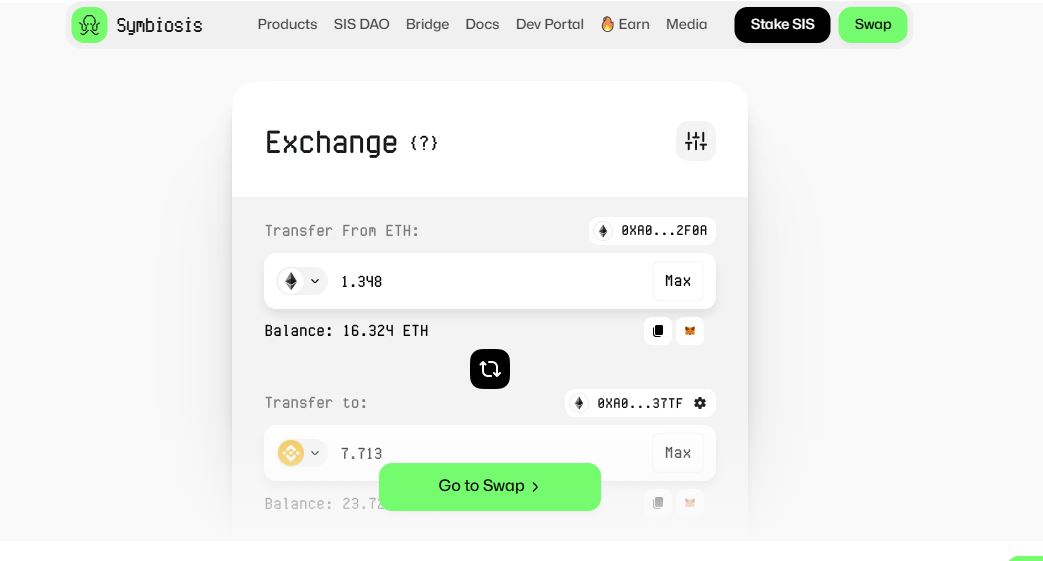
Task: Open the Products menu
Action: (287, 25)
